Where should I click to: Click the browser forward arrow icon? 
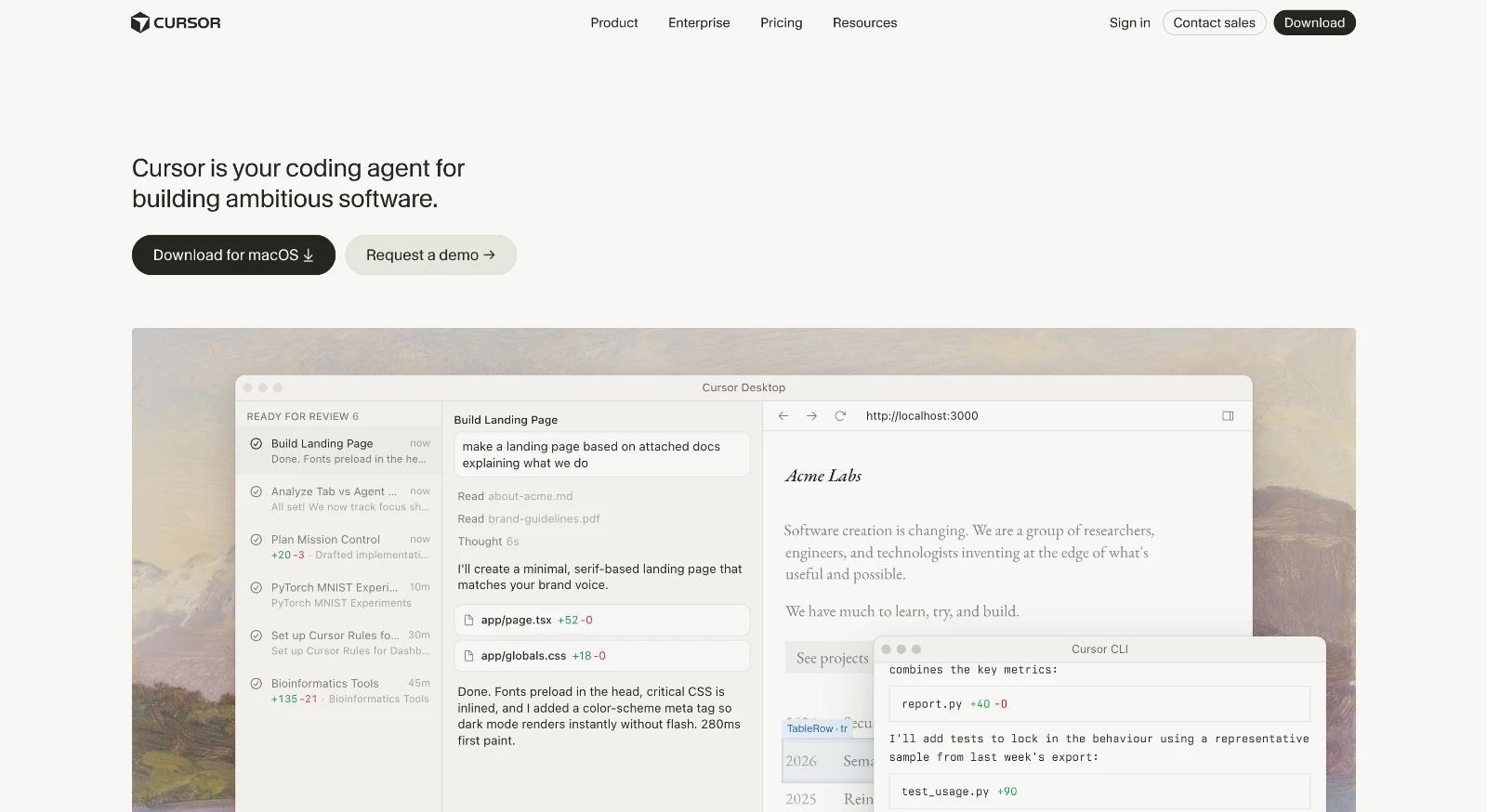pos(811,416)
